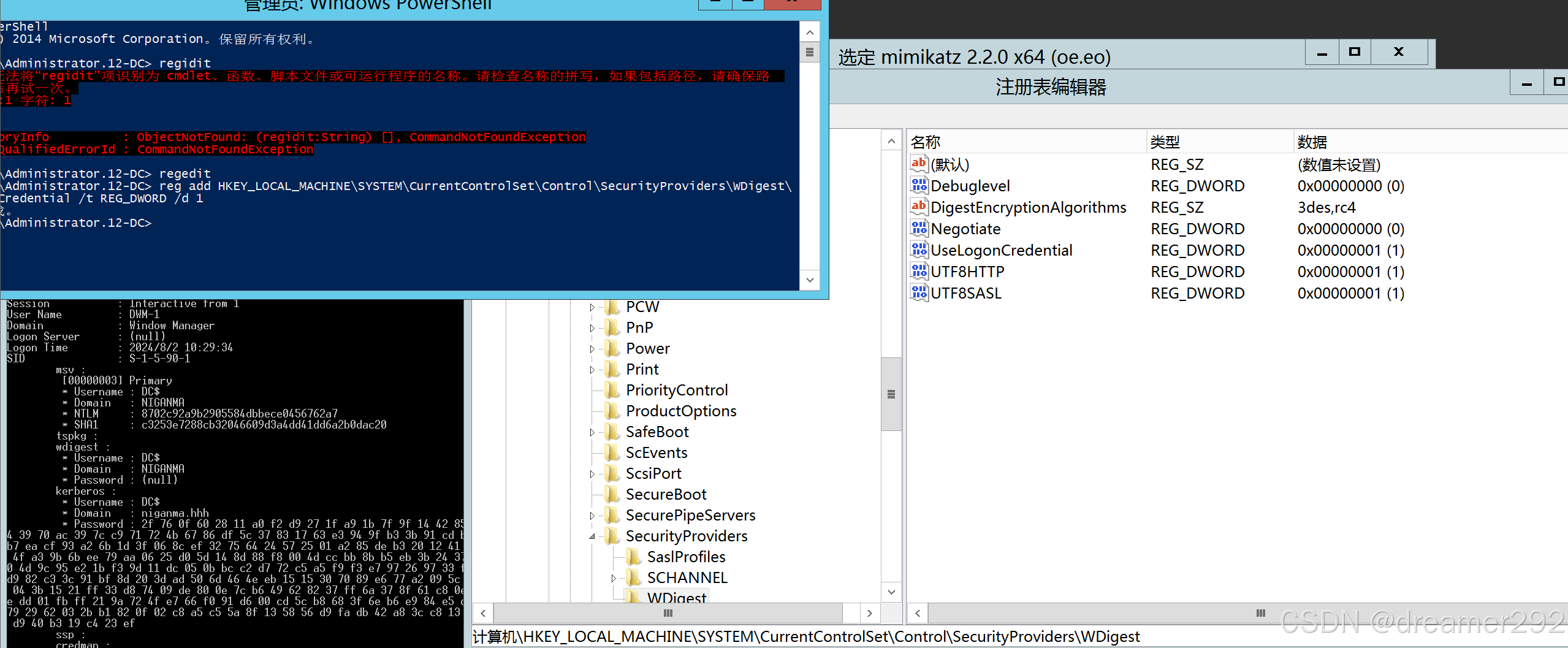The image size is (1568, 648).
Task: Click the PowerShell scrollbar up arrow
Action: click(x=810, y=32)
